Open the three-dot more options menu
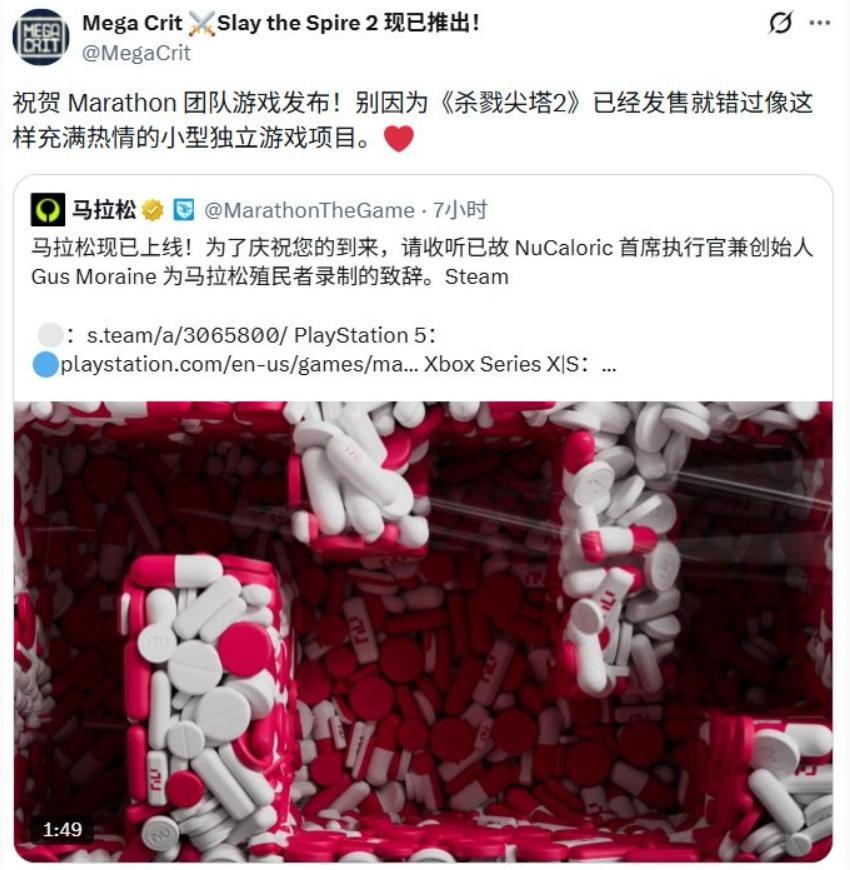This screenshot has width=850, height=870. point(819,23)
